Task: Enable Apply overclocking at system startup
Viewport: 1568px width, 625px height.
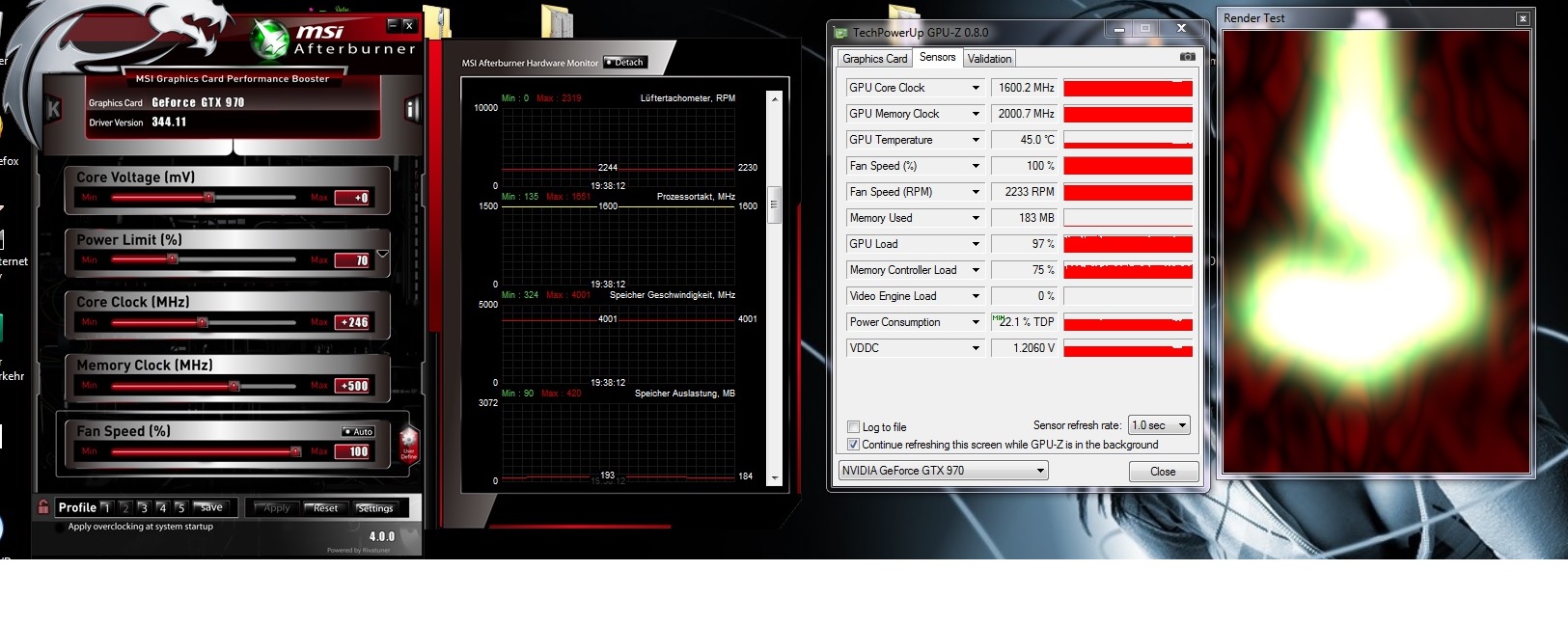Action: (61, 527)
